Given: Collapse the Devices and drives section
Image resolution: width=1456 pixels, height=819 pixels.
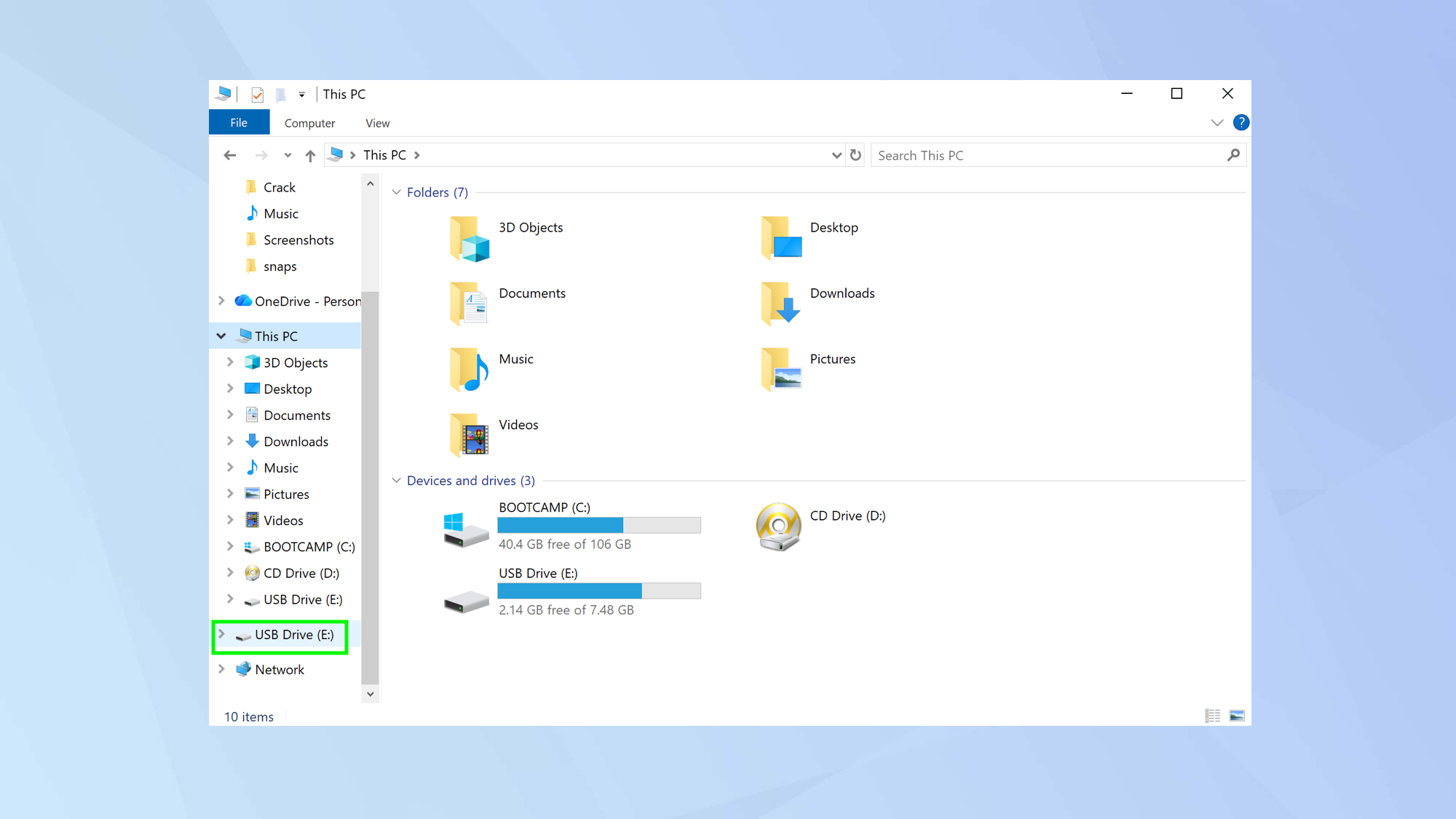Looking at the screenshot, I should [x=397, y=480].
